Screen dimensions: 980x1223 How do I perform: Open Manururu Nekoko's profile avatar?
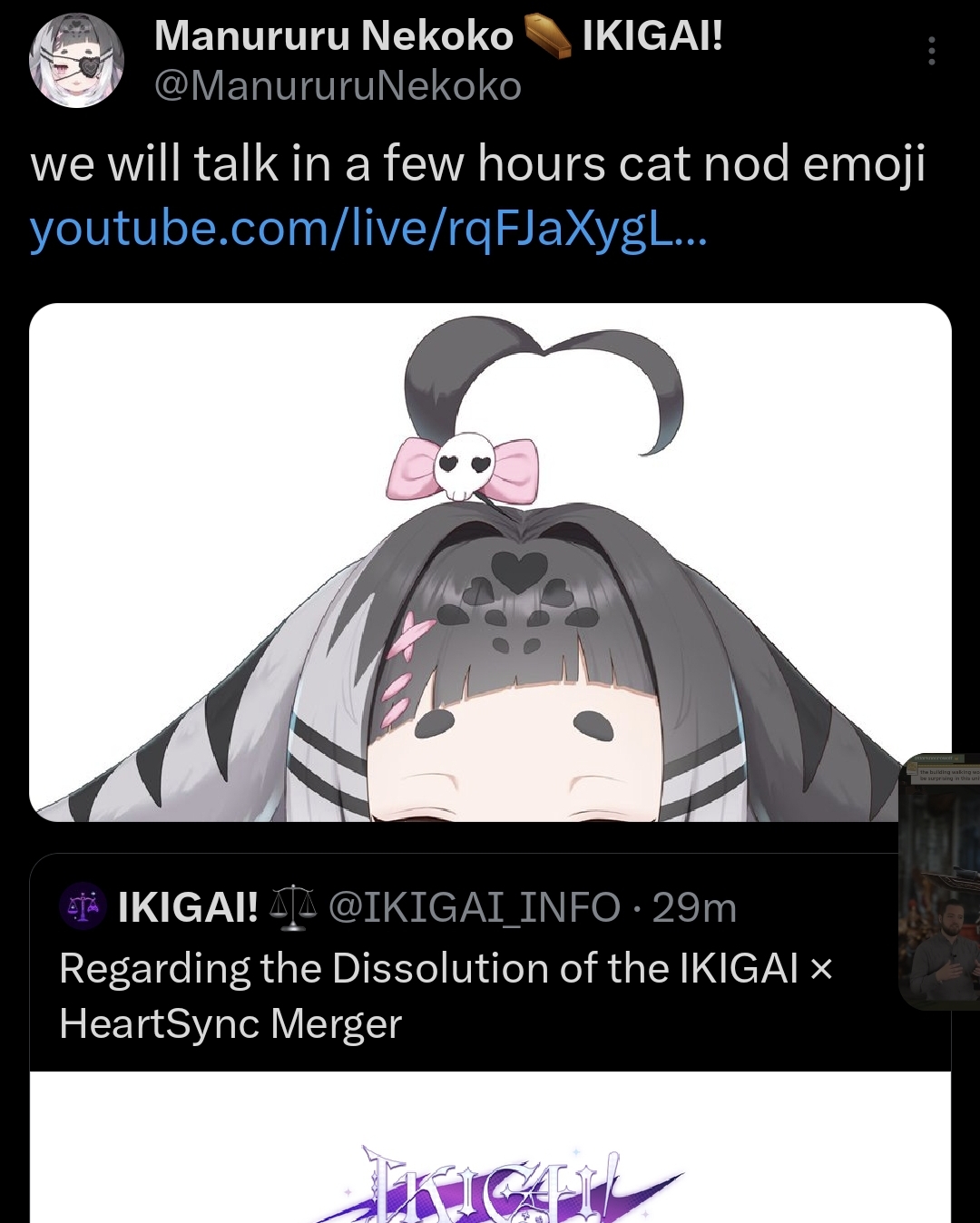77,61
